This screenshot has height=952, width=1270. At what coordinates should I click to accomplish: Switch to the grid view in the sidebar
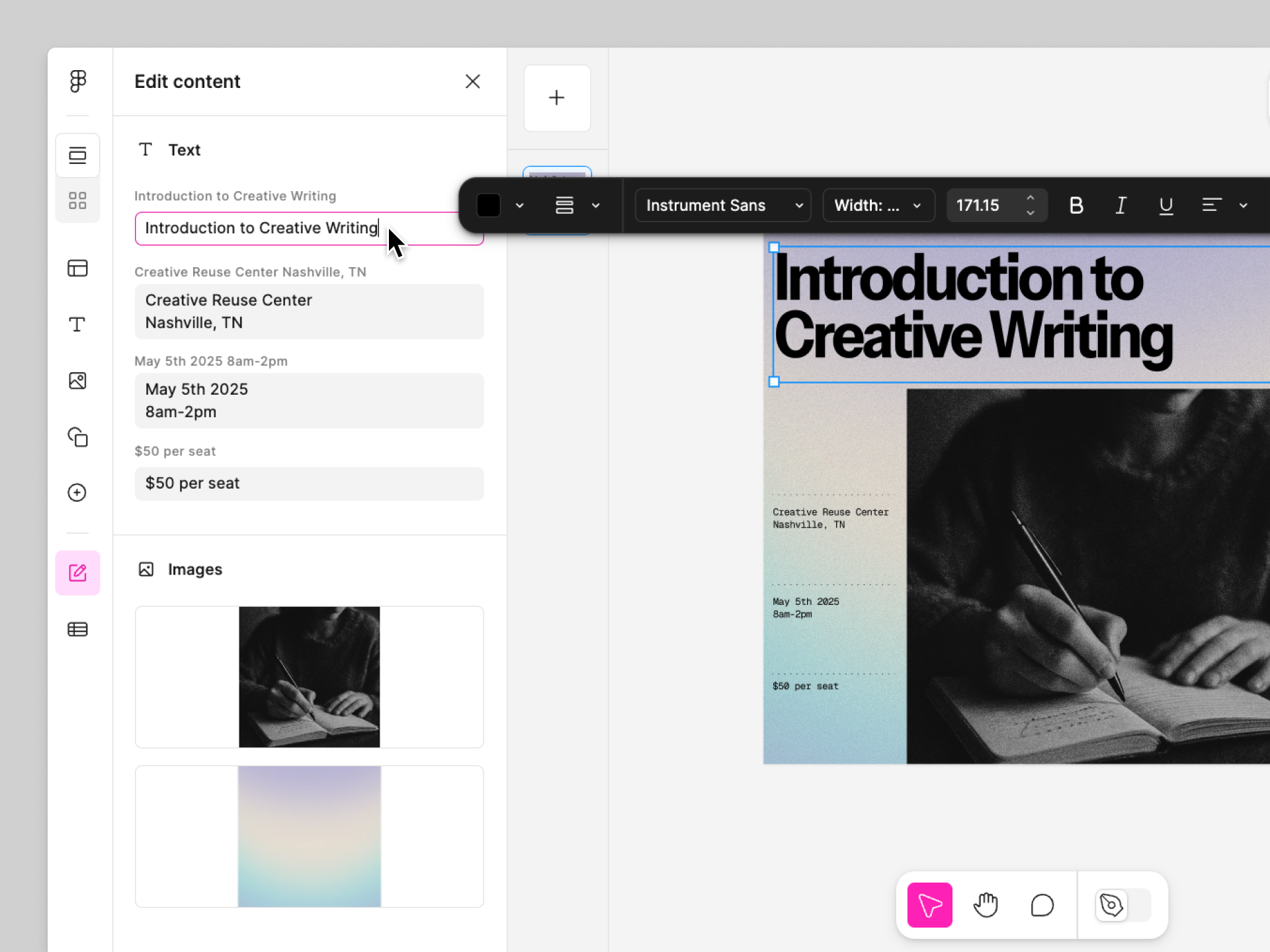click(x=77, y=200)
